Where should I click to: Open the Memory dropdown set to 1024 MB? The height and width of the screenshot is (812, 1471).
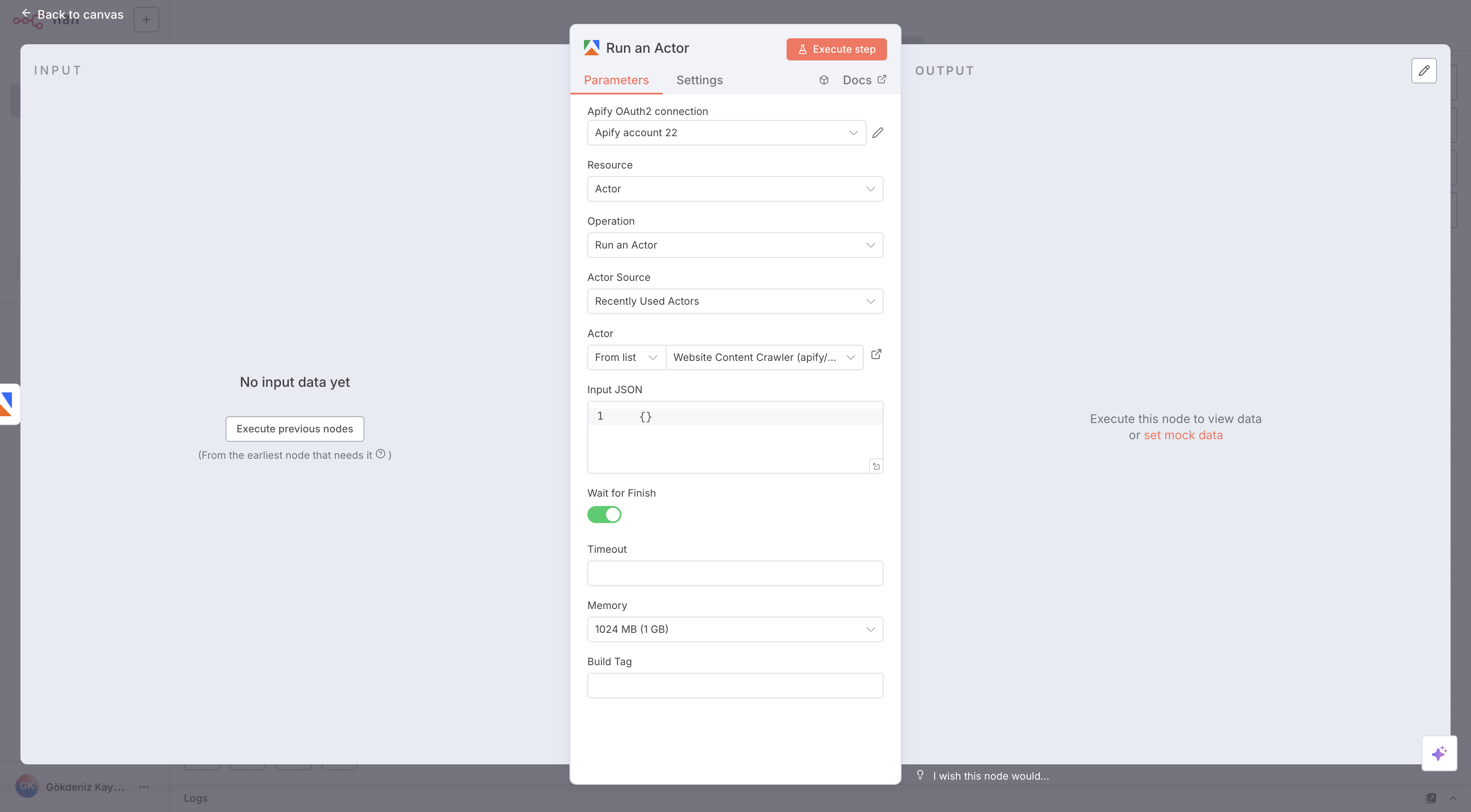735,629
